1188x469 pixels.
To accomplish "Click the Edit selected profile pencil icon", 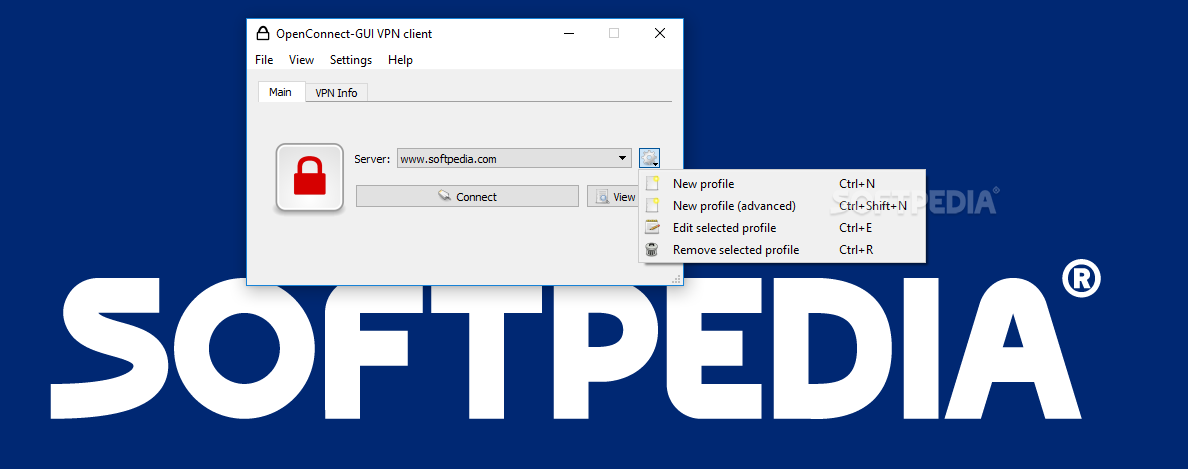I will click(x=652, y=227).
